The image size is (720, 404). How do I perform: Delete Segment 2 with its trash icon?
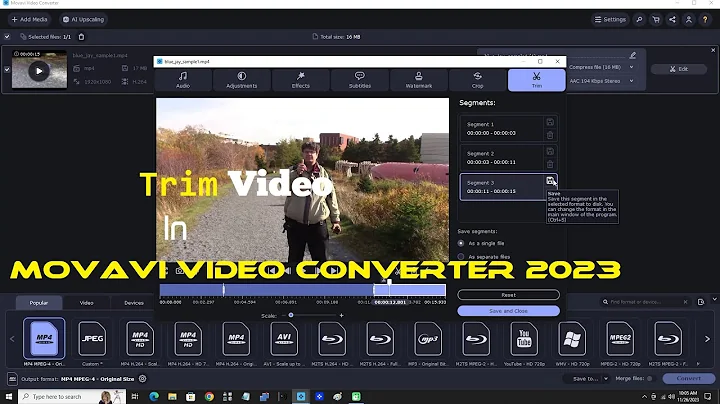tap(550, 164)
